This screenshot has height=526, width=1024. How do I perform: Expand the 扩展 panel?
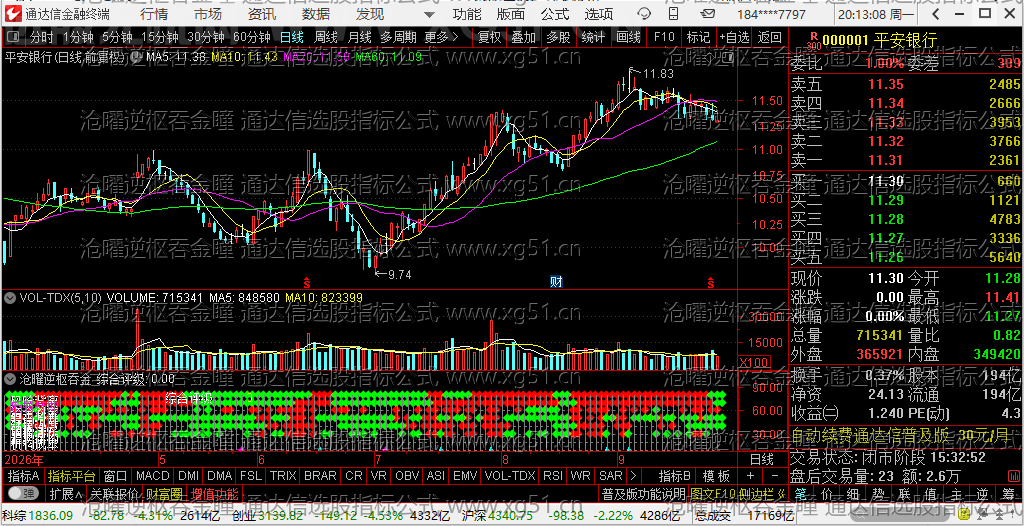pos(66,493)
